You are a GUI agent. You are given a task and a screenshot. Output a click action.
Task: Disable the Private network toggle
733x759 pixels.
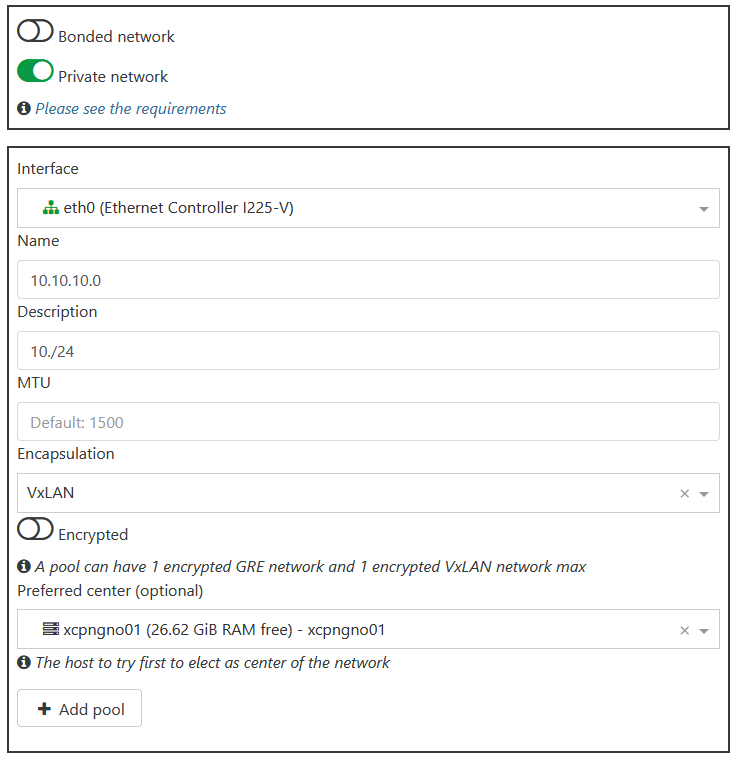tap(35, 71)
